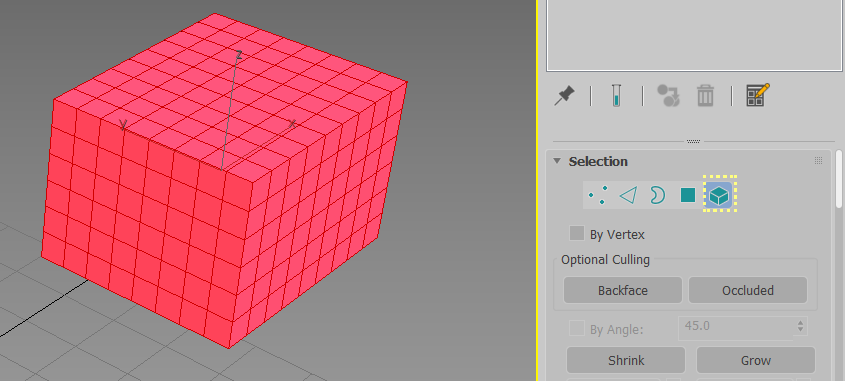Collapse the Selection rollout triangle
Viewport: 845px width, 381px height.
click(x=557, y=161)
